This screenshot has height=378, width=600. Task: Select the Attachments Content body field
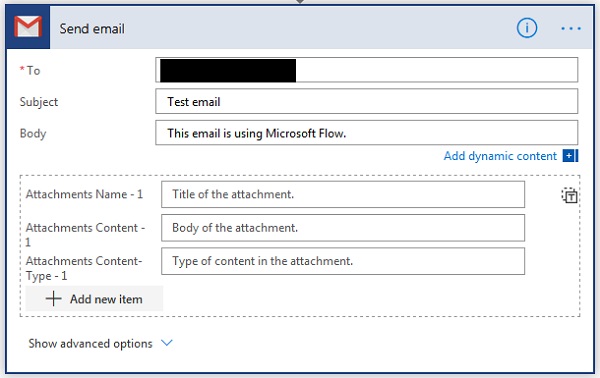pos(343,228)
